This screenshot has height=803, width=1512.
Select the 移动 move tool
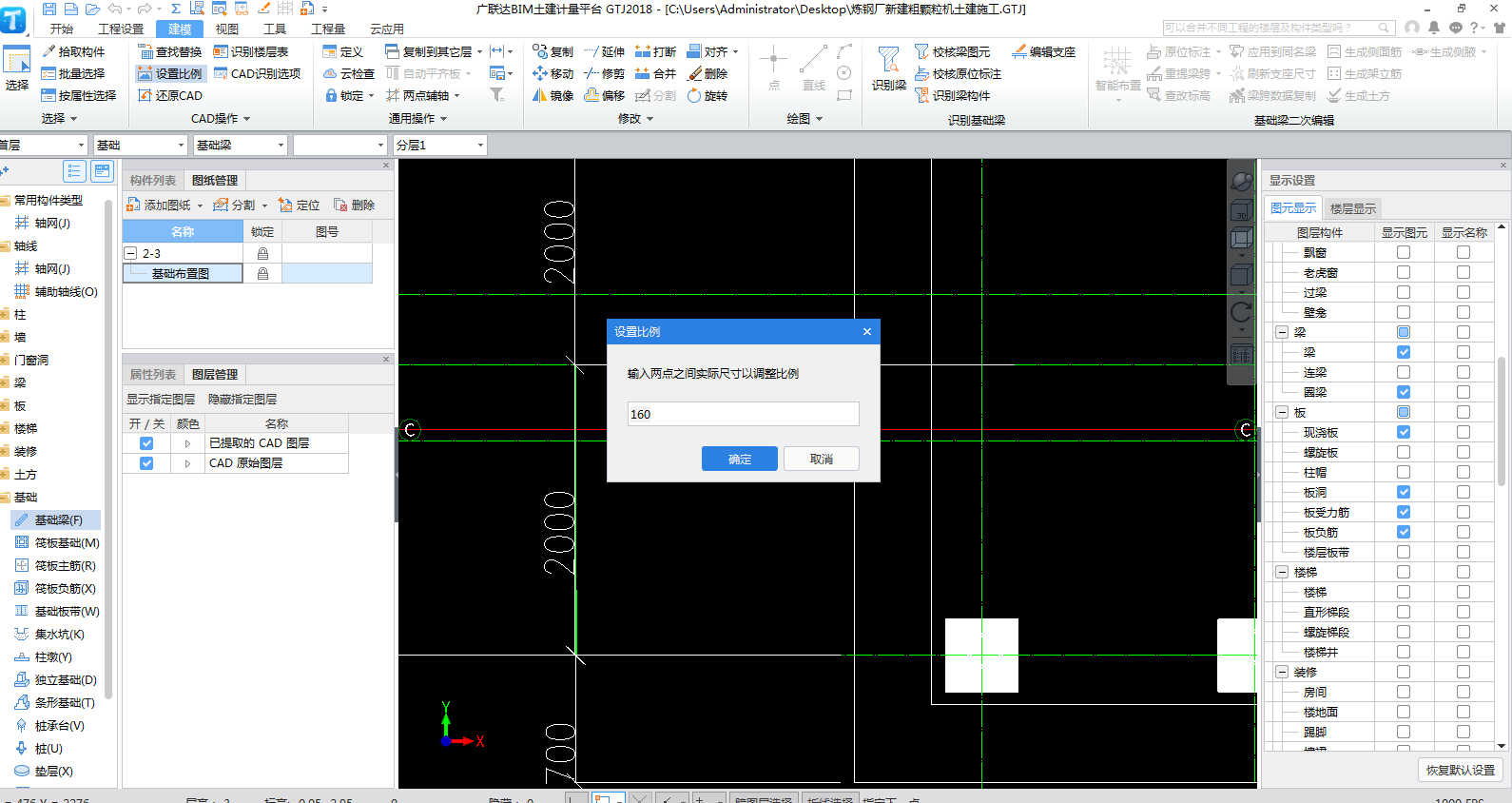[553, 73]
